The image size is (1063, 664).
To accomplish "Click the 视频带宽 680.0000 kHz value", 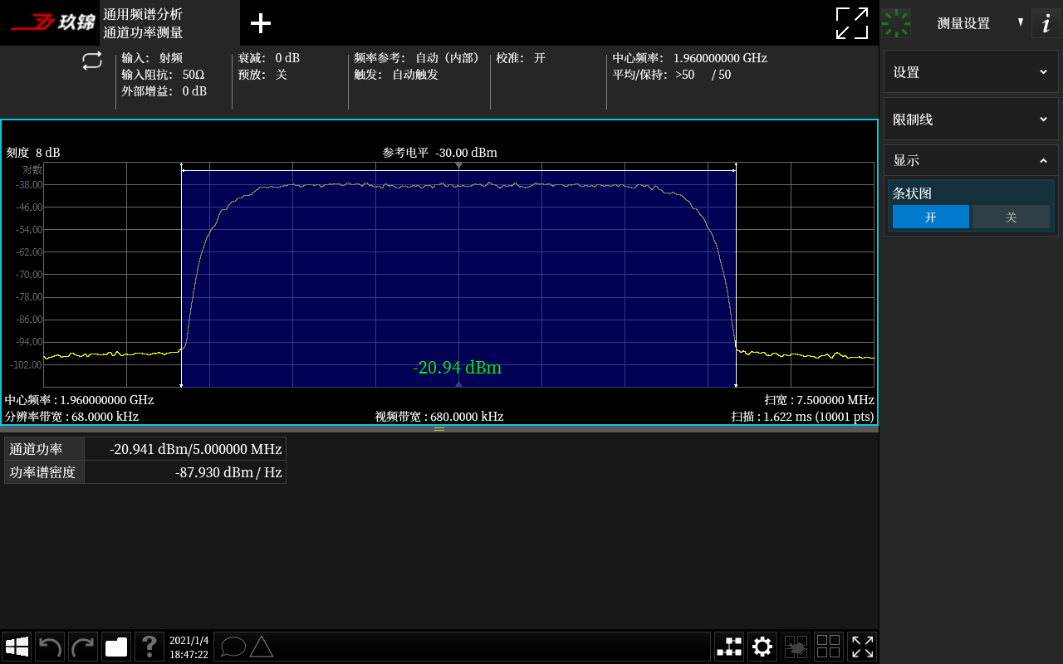I will coord(439,416).
